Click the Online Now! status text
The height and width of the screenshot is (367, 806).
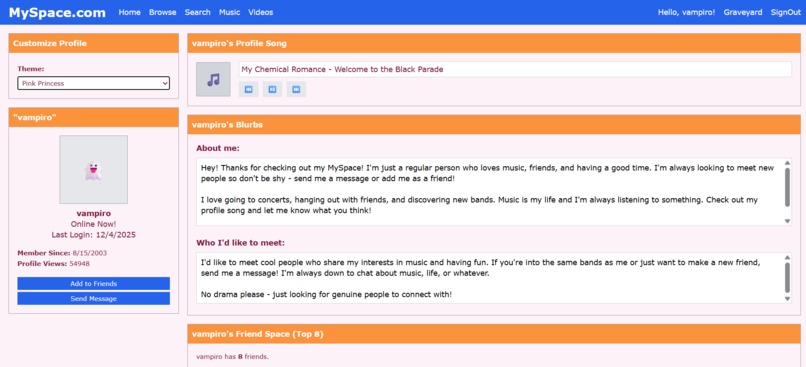coord(94,224)
